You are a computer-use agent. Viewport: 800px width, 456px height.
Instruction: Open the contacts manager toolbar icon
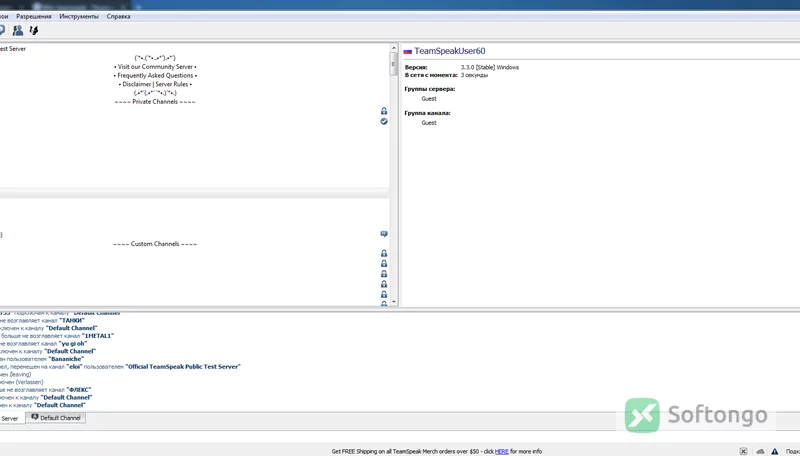point(18,31)
